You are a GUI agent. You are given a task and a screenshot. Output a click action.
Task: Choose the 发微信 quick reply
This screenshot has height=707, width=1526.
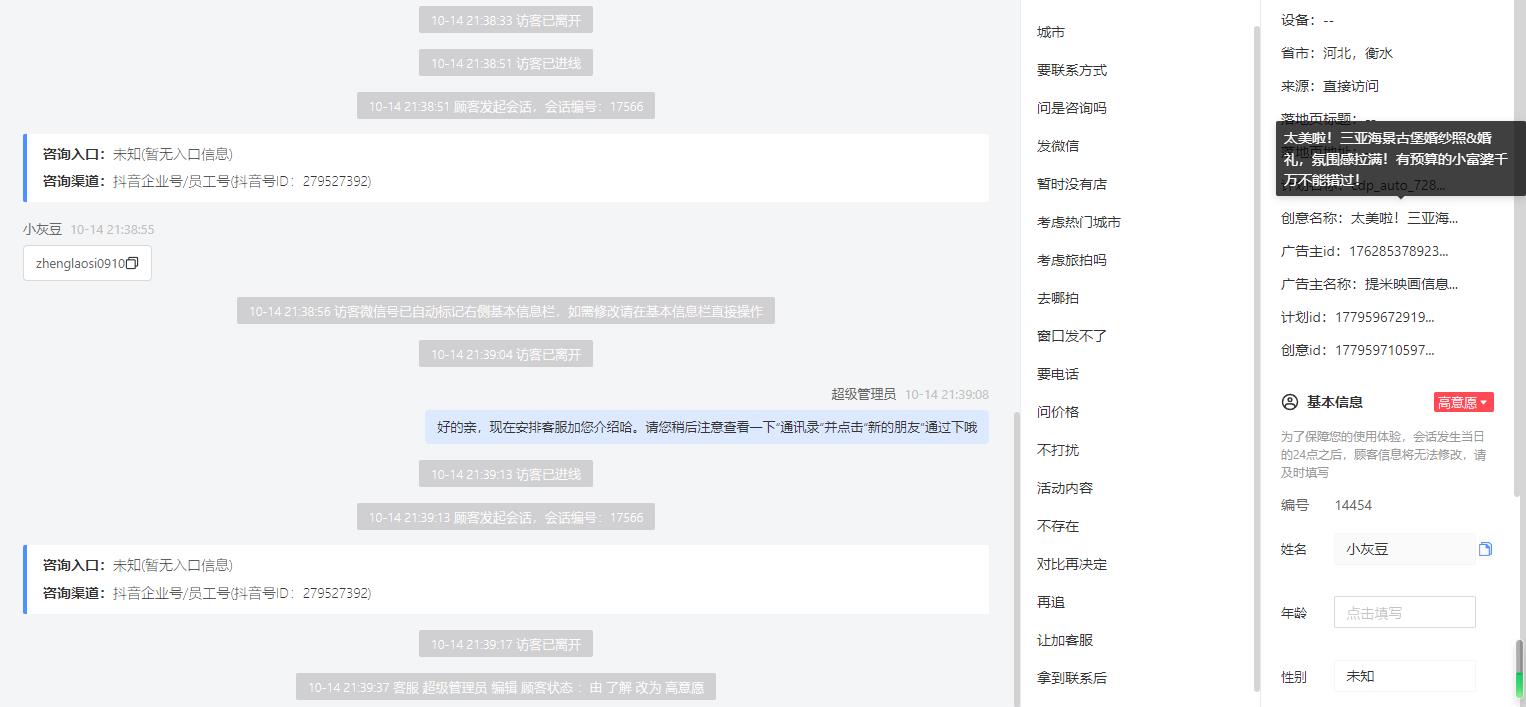click(1058, 146)
